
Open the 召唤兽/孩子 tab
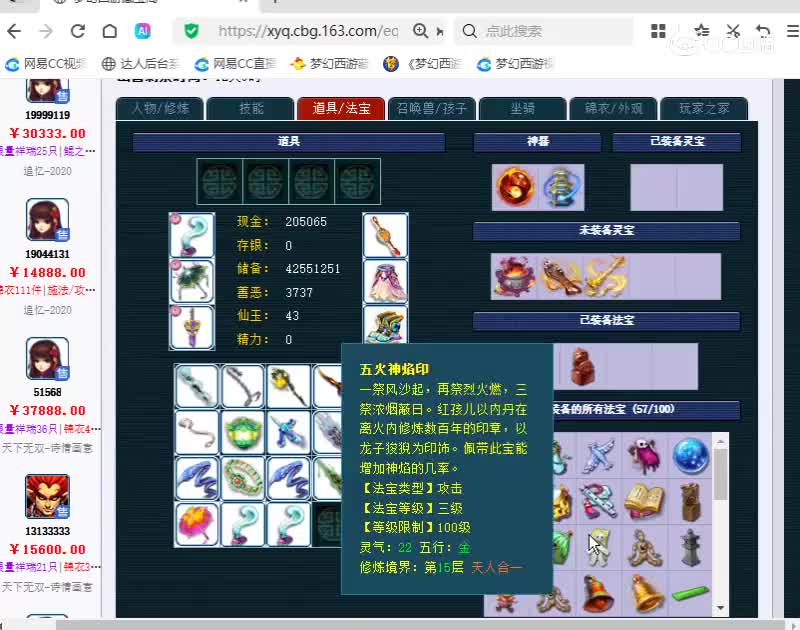click(432, 109)
